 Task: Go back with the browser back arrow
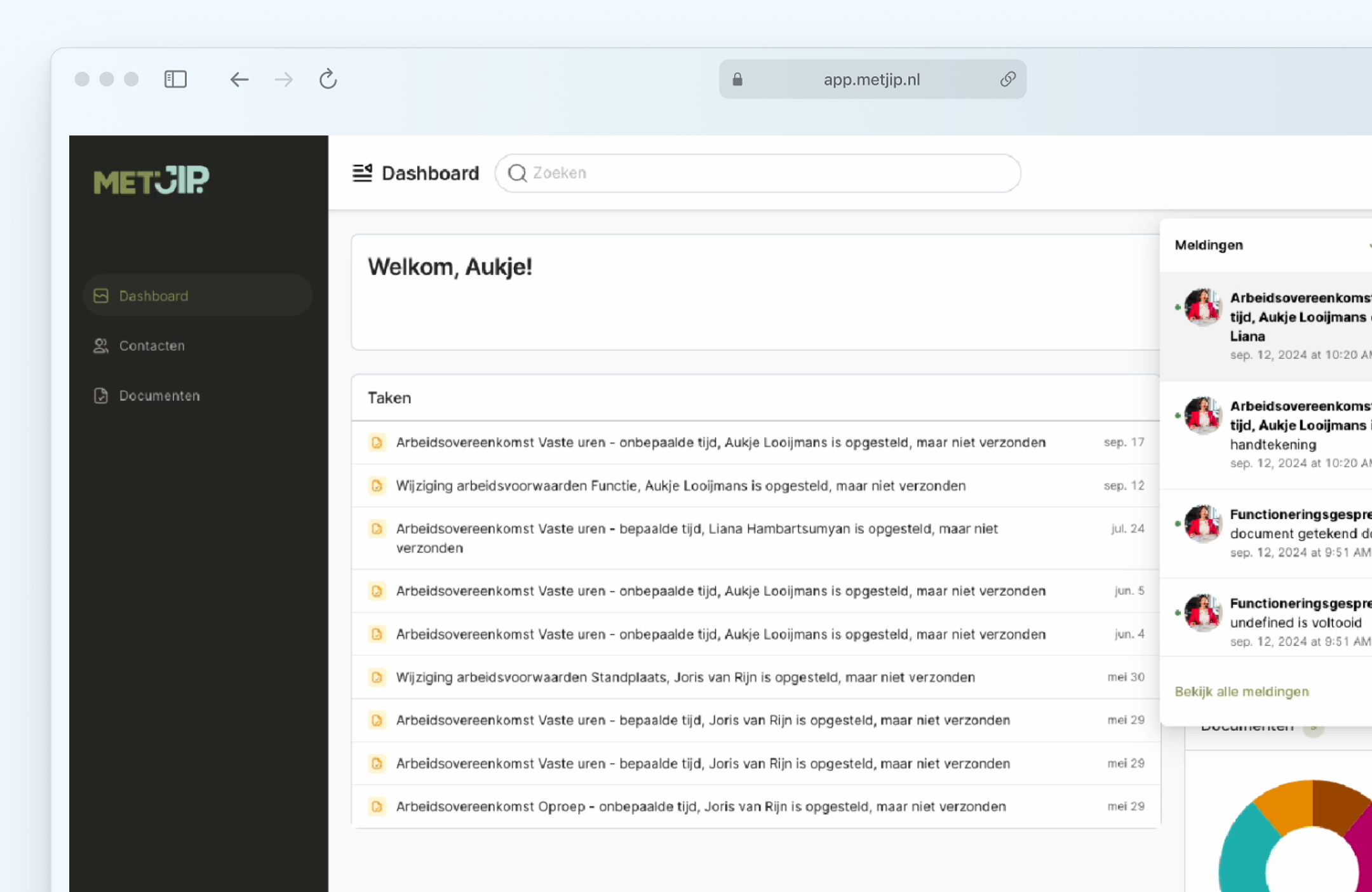click(239, 79)
